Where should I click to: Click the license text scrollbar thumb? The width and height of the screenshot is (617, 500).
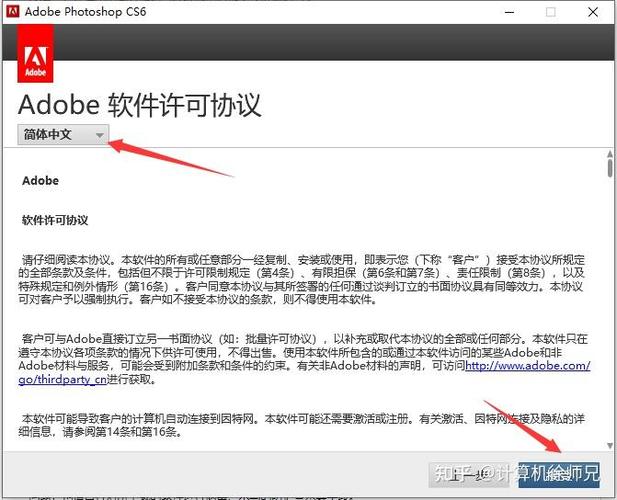(x=610, y=168)
